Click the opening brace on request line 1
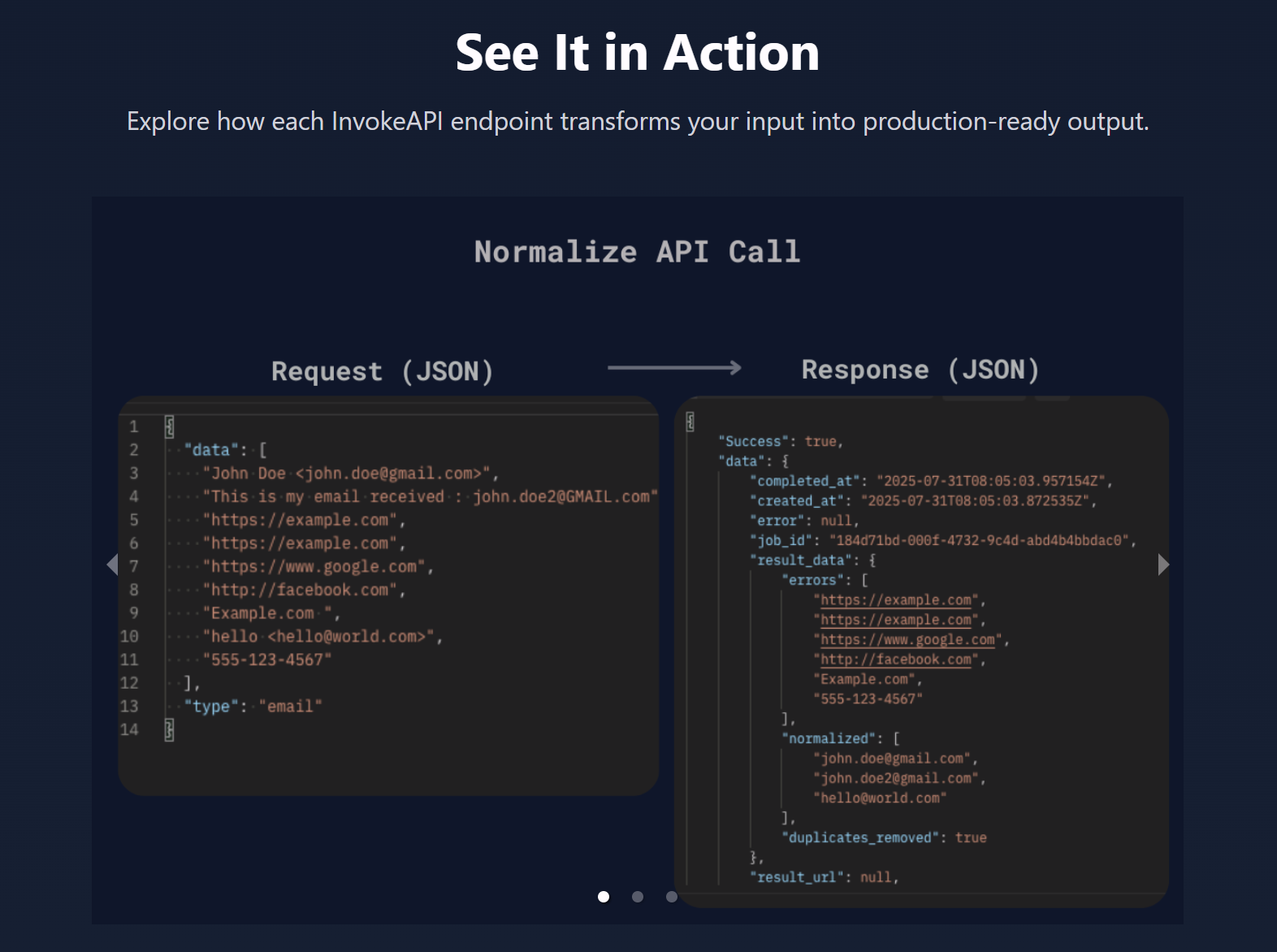 coord(169,426)
